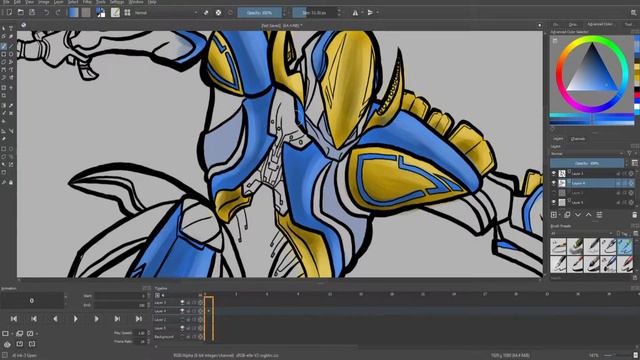Click the Play Speed spinbox

coord(141,333)
